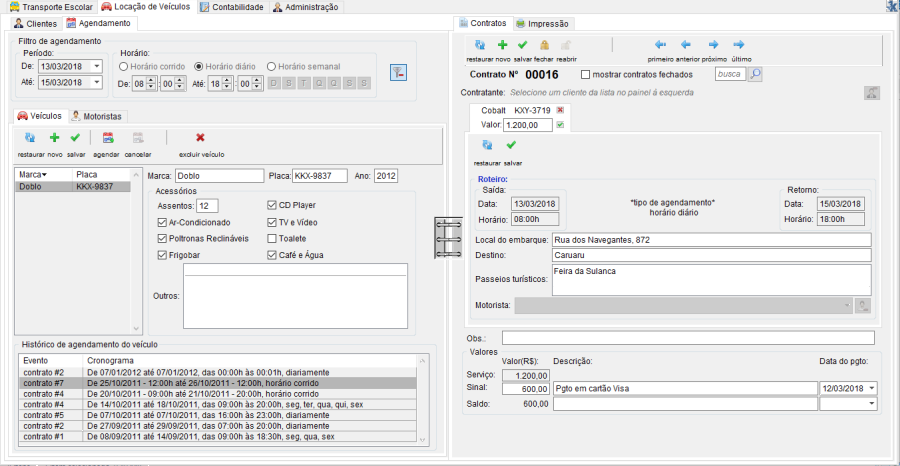Click 'novo' green plus in Veículos toolbar

click(x=54, y=138)
